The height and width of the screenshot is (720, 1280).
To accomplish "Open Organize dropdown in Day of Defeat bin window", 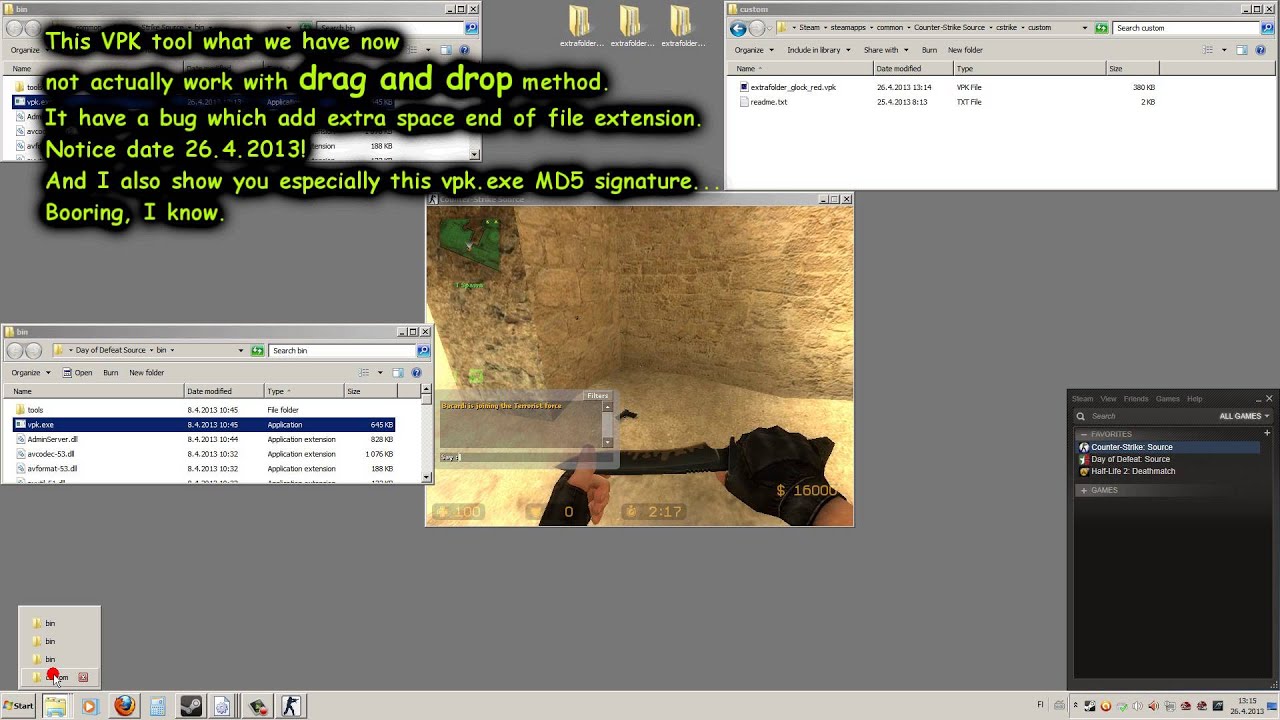I will (30, 372).
